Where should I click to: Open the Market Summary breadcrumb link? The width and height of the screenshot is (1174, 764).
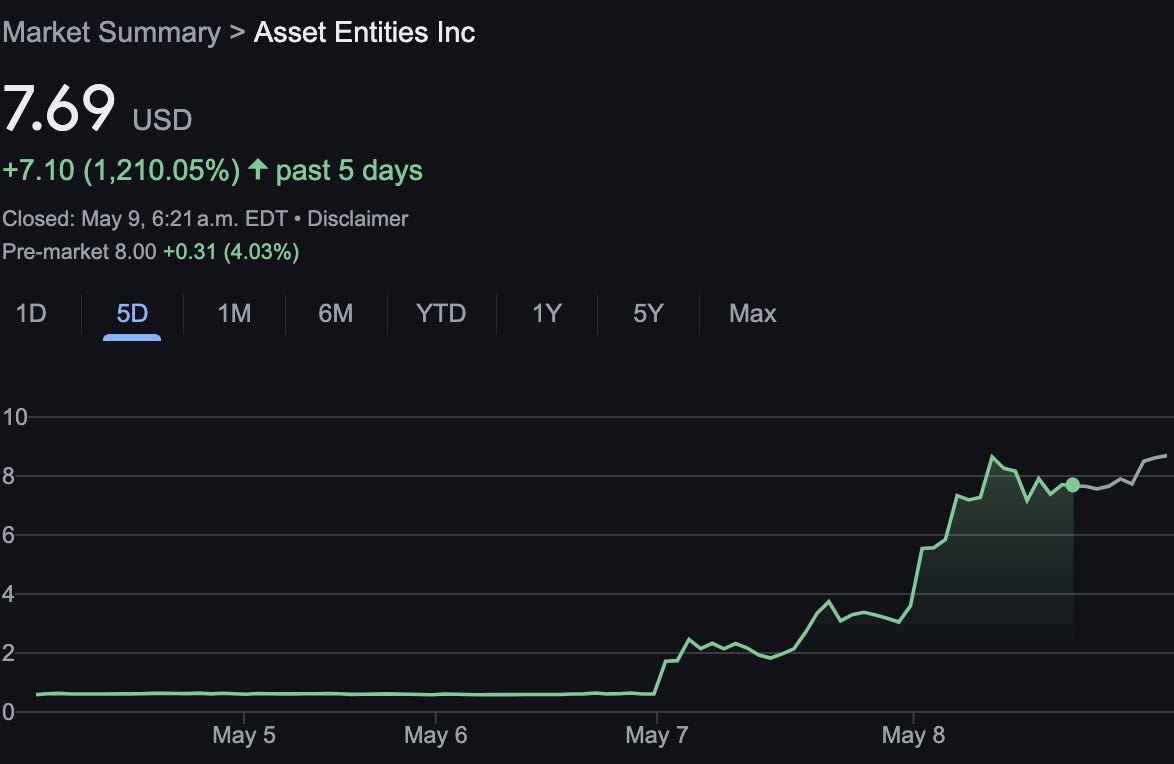pyautogui.click(x=111, y=33)
